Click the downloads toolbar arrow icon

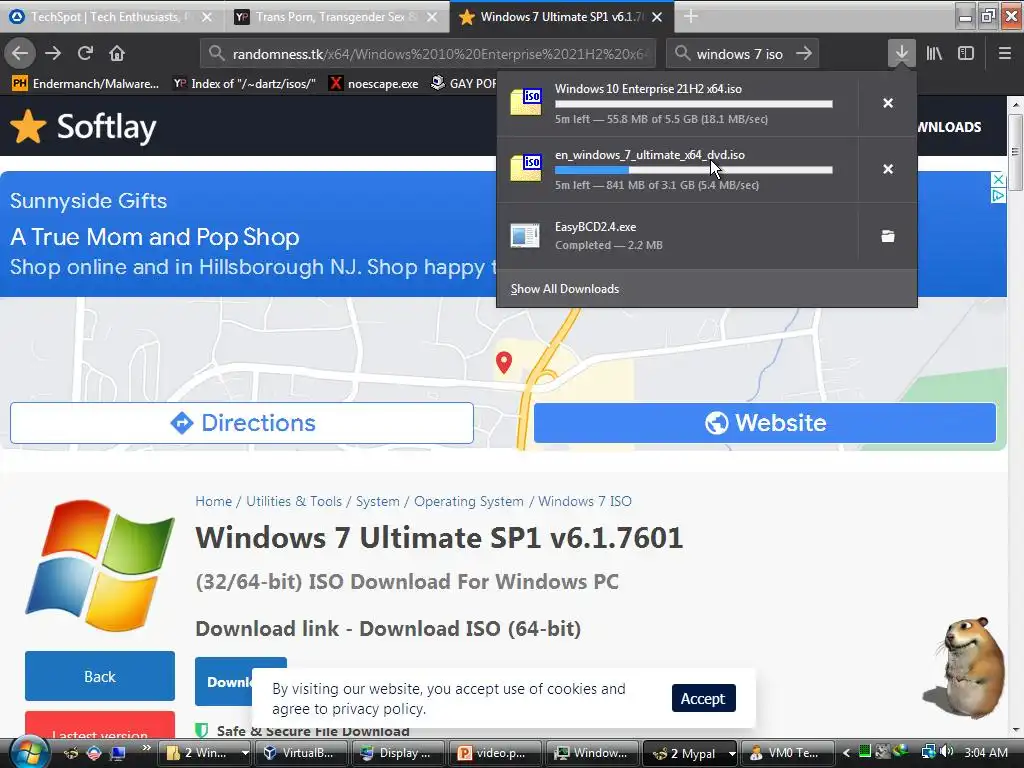pos(902,53)
